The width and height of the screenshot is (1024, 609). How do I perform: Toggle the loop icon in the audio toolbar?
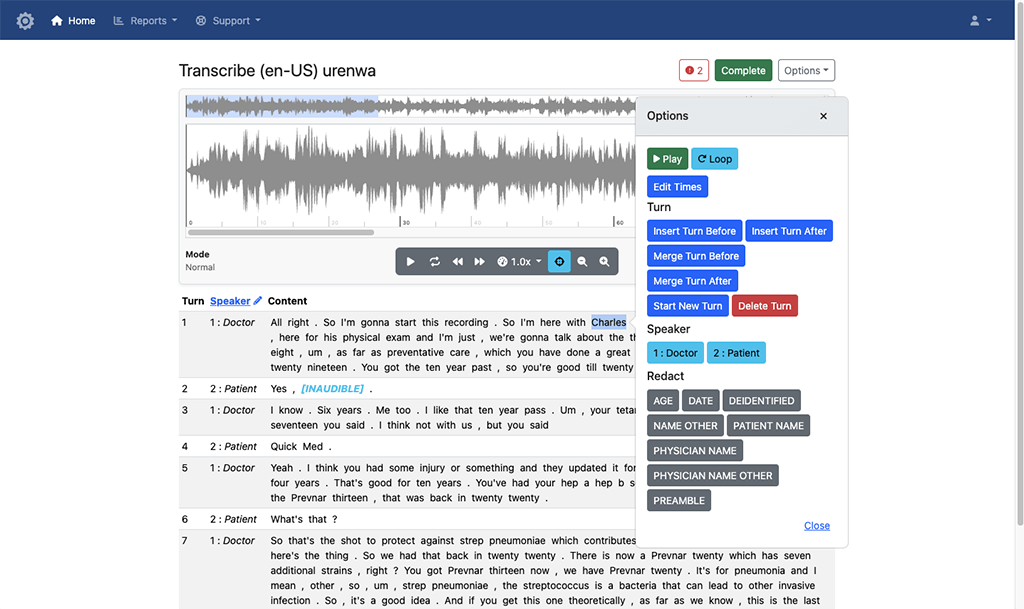[435, 262]
